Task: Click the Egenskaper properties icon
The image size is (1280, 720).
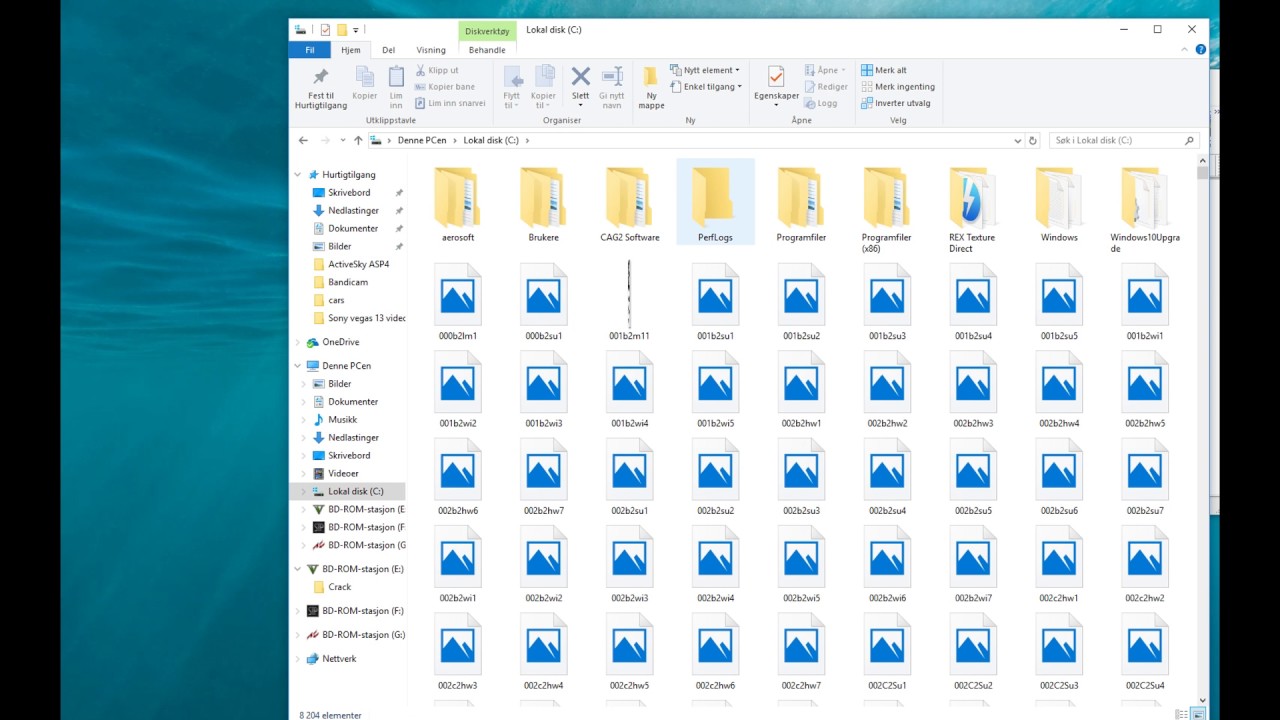Action: (776, 77)
